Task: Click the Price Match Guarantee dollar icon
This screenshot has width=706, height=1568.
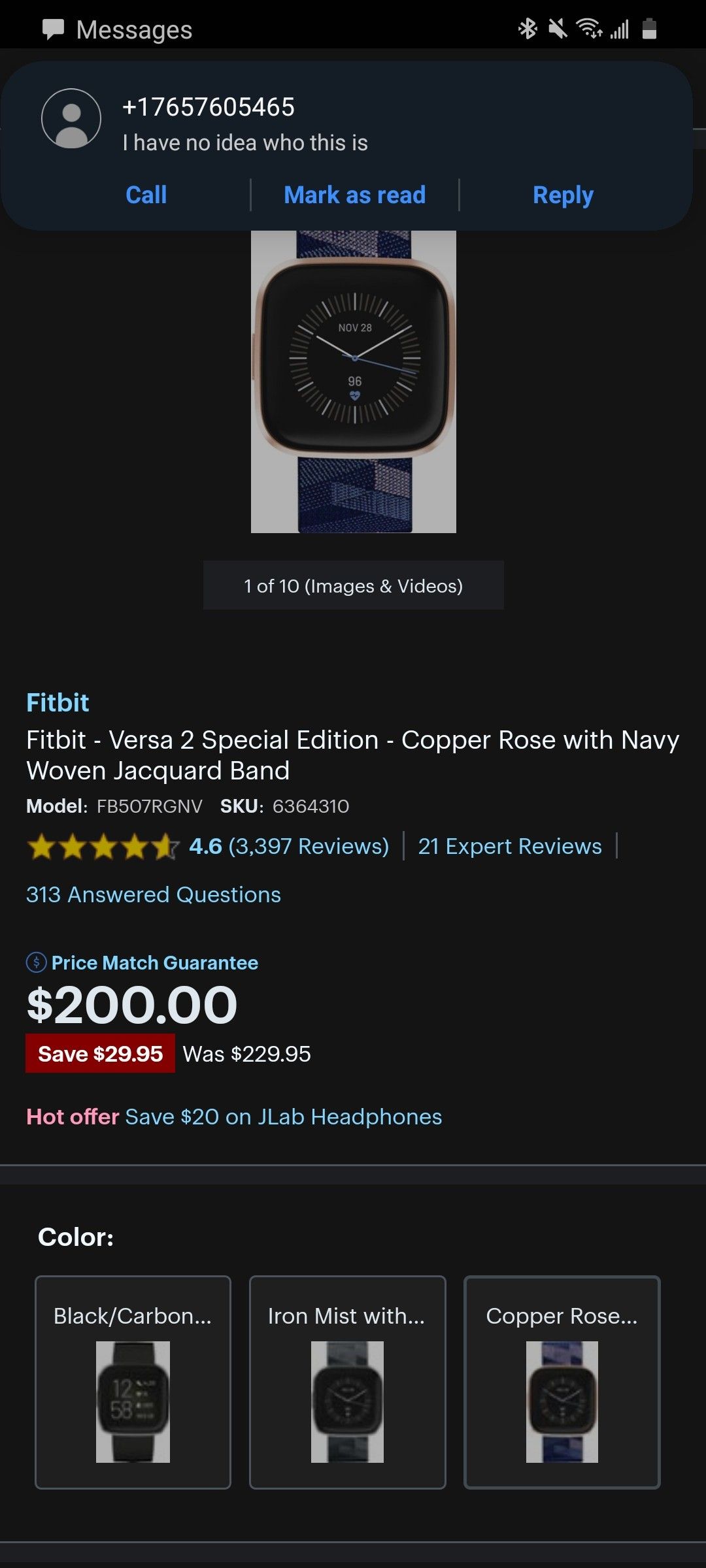Action: click(x=36, y=962)
